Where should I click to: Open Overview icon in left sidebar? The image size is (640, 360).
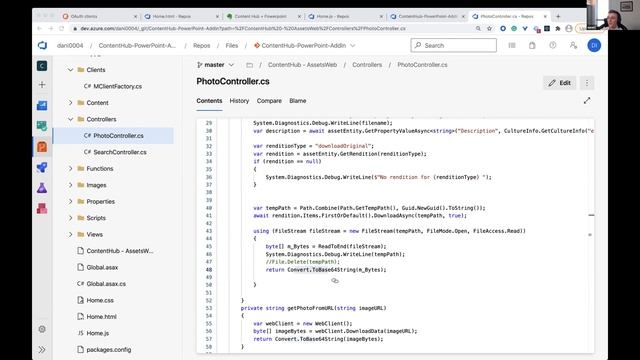pos(42,105)
